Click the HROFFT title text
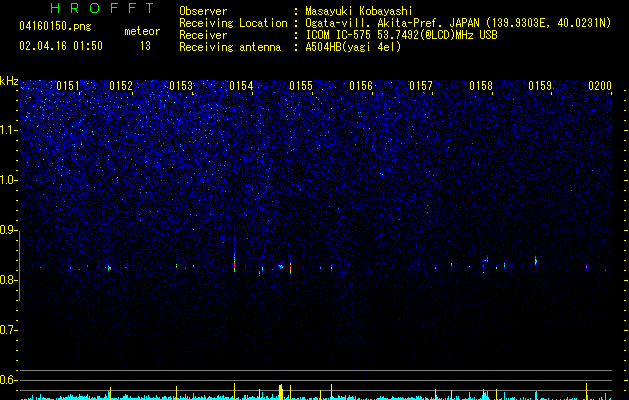Viewport: 629px width, 400px height. click(x=103, y=8)
